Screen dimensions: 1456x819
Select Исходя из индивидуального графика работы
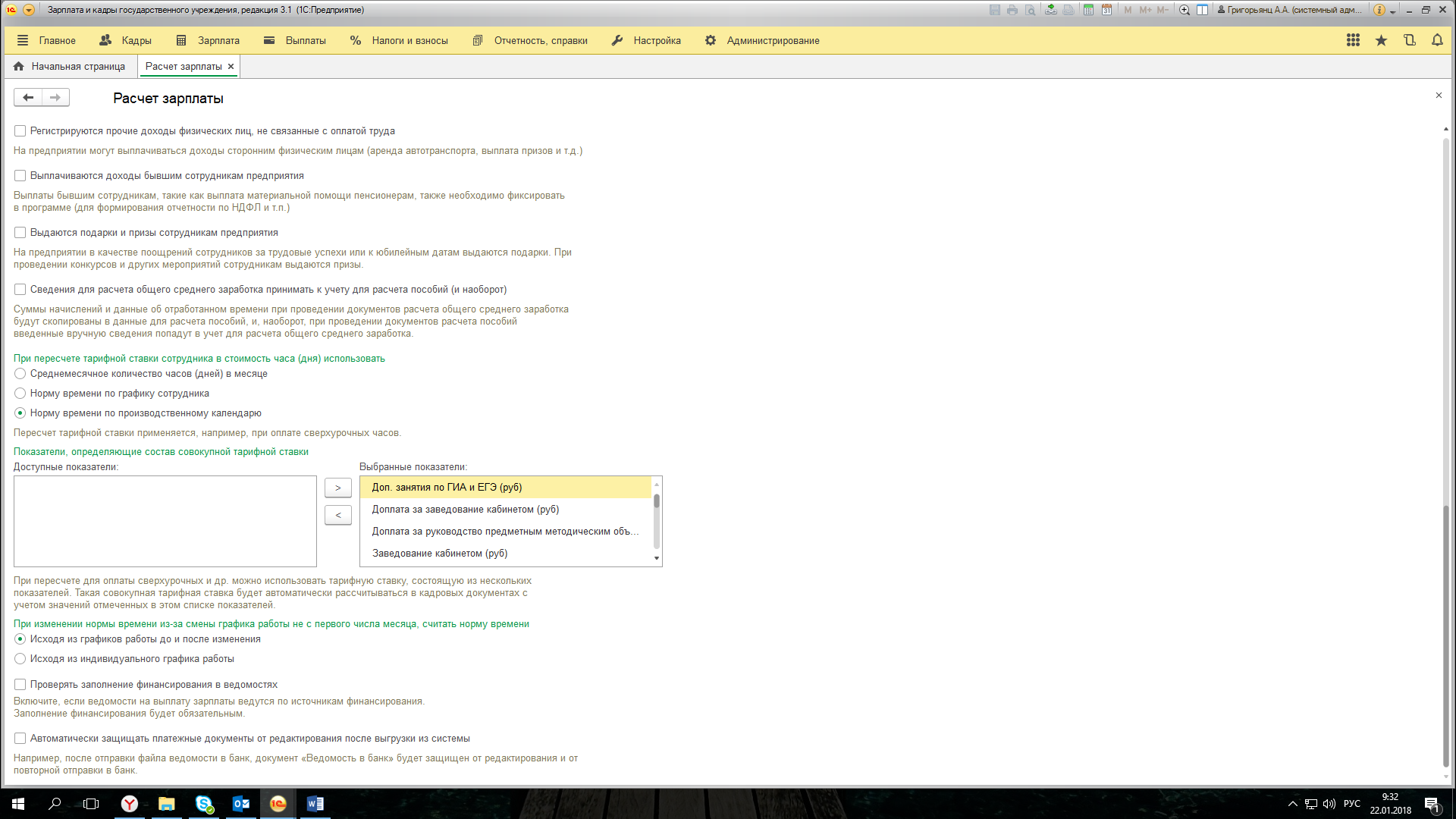point(20,659)
